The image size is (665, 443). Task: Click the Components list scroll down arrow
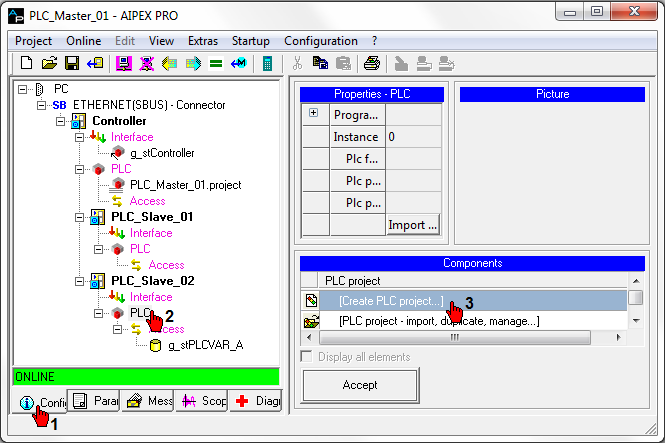coord(636,321)
